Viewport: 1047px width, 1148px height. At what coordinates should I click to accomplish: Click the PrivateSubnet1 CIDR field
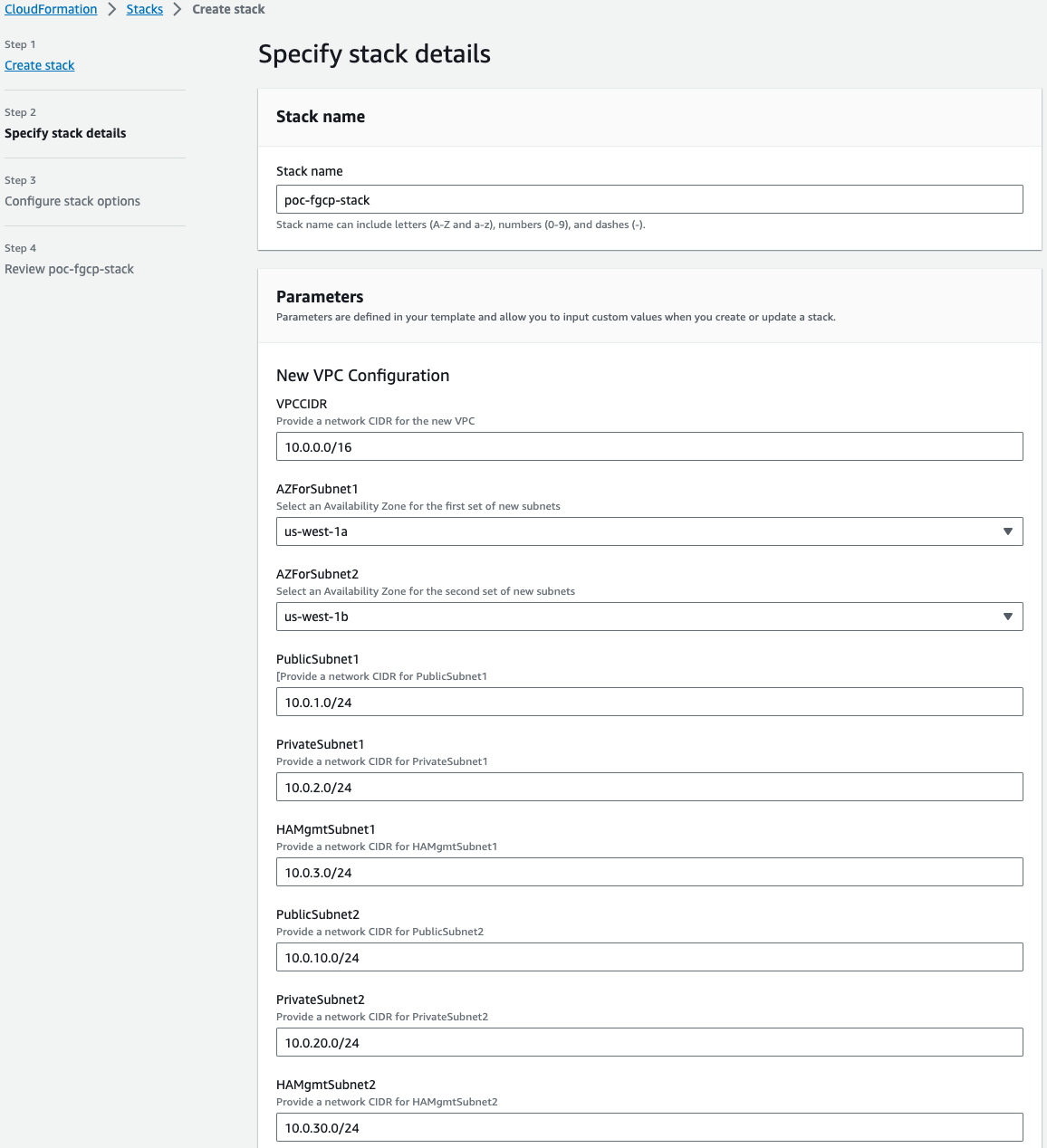(649, 787)
